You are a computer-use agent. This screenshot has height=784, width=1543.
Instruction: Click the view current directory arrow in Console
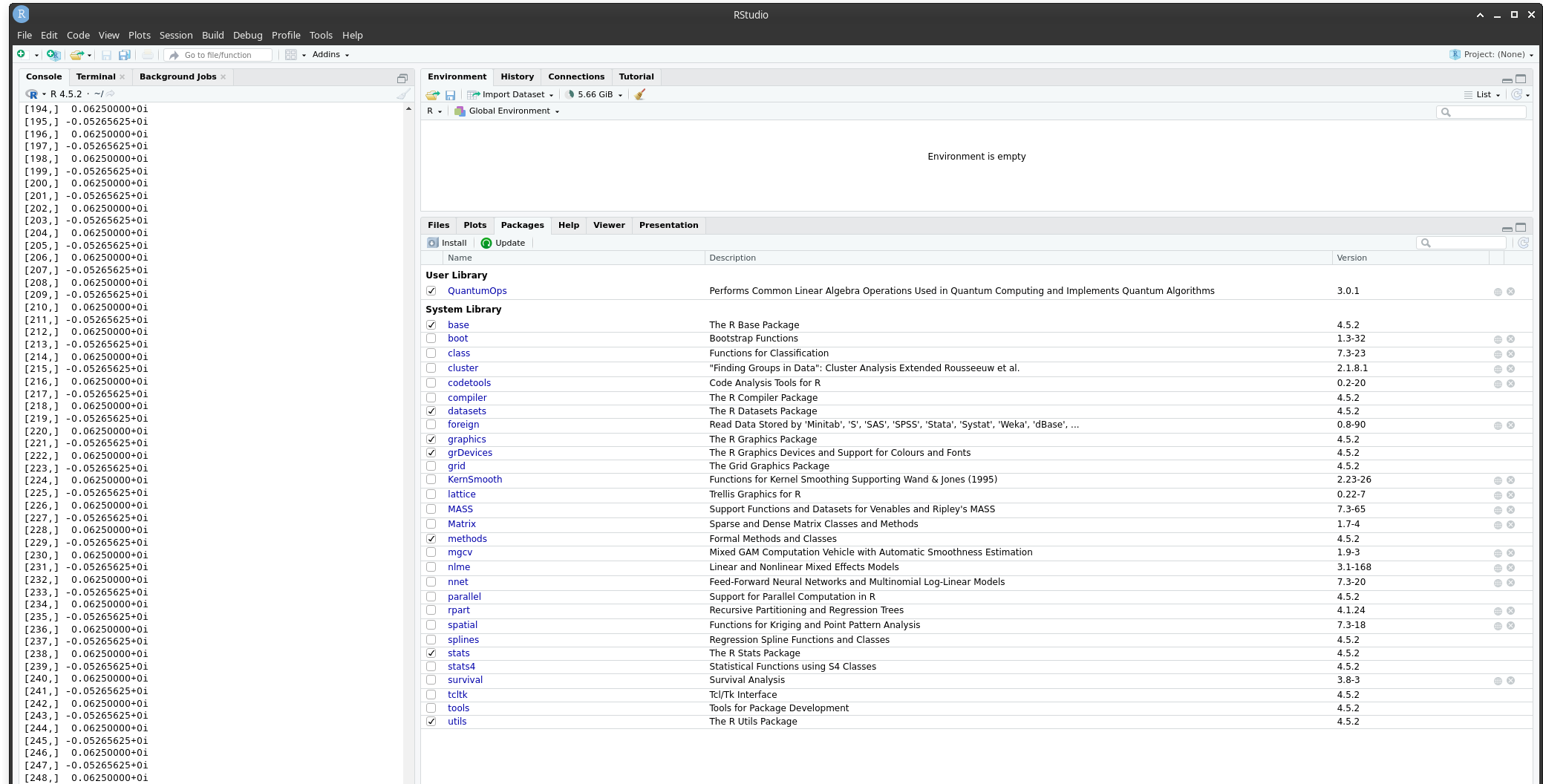click(x=111, y=94)
